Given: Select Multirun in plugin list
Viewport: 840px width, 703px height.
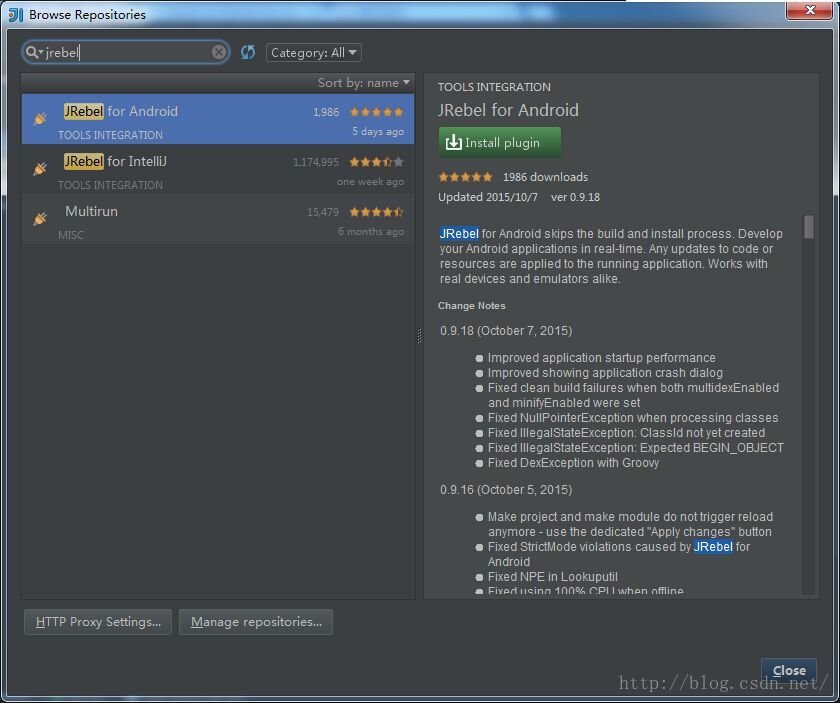Looking at the screenshot, I should 218,219.
